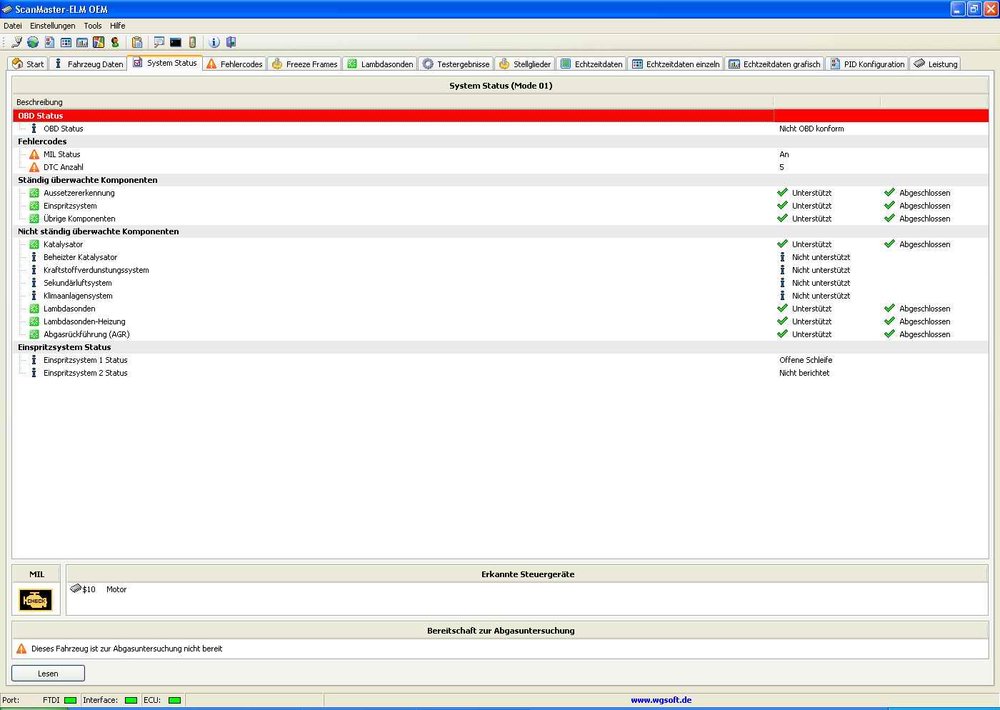Open the terminal console toolbar icon
This screenshot has height=710, width=1000.
click(x=175, y=43)
